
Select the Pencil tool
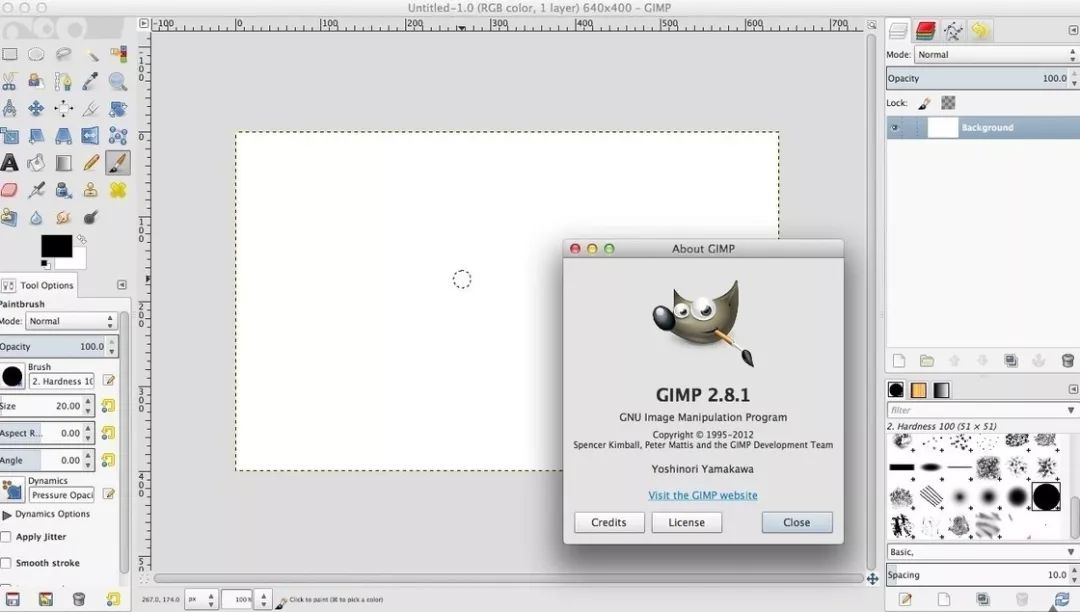(x=91, y=162)
